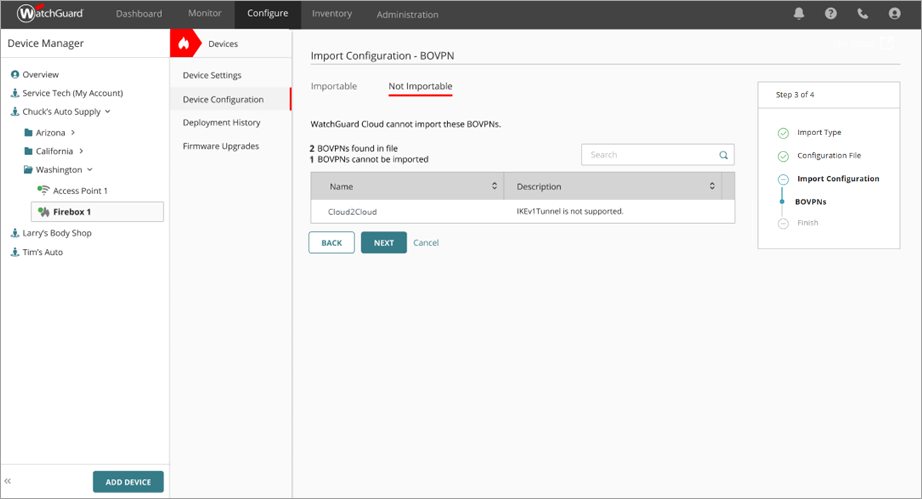Click the Cancel link
Image resolution: width=922 pixels, height=499 pixels.
426,243
